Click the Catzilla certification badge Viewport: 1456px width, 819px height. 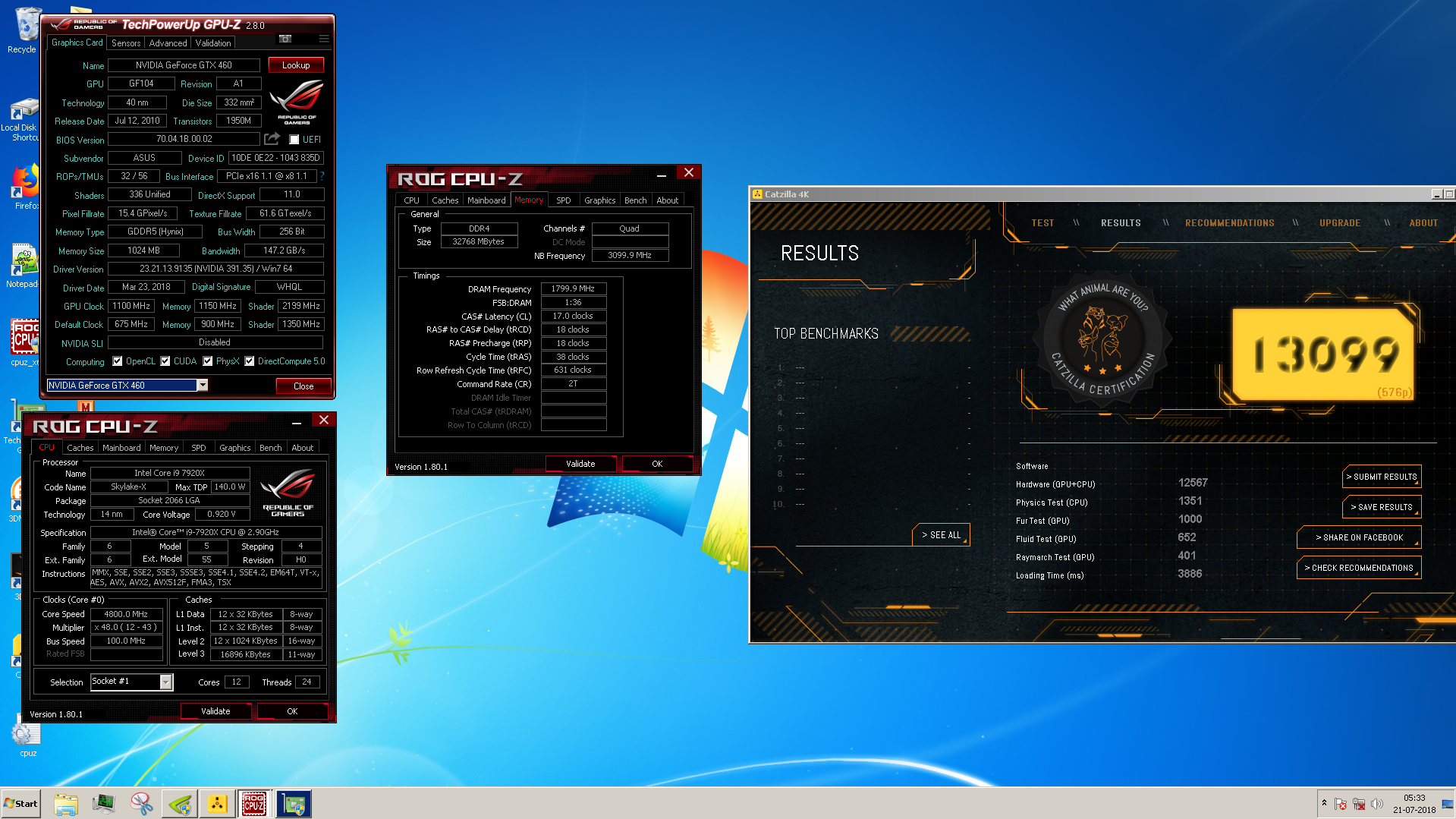(x=1102, y=340)
